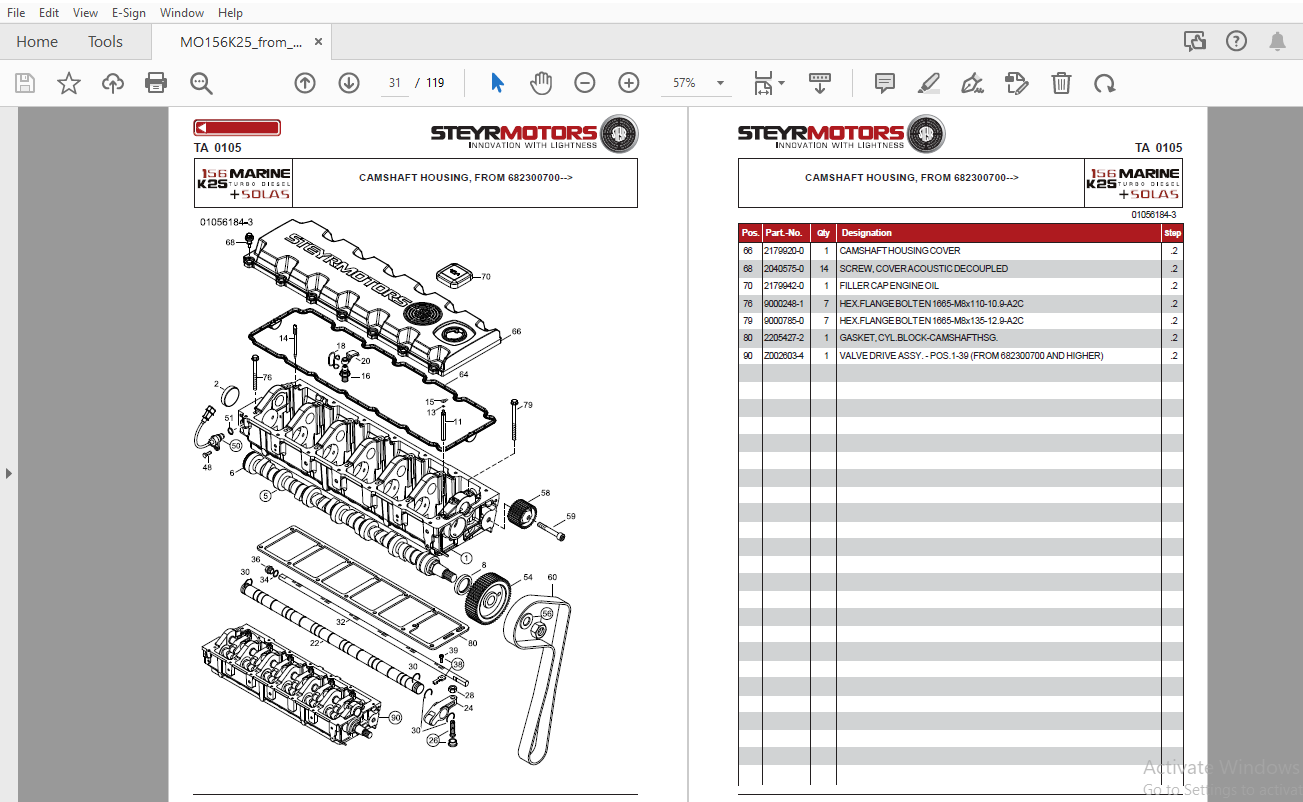The height and width of the screenshot is (802, 1303).
Task: Edit the current page number field
Action: point(395,83)
